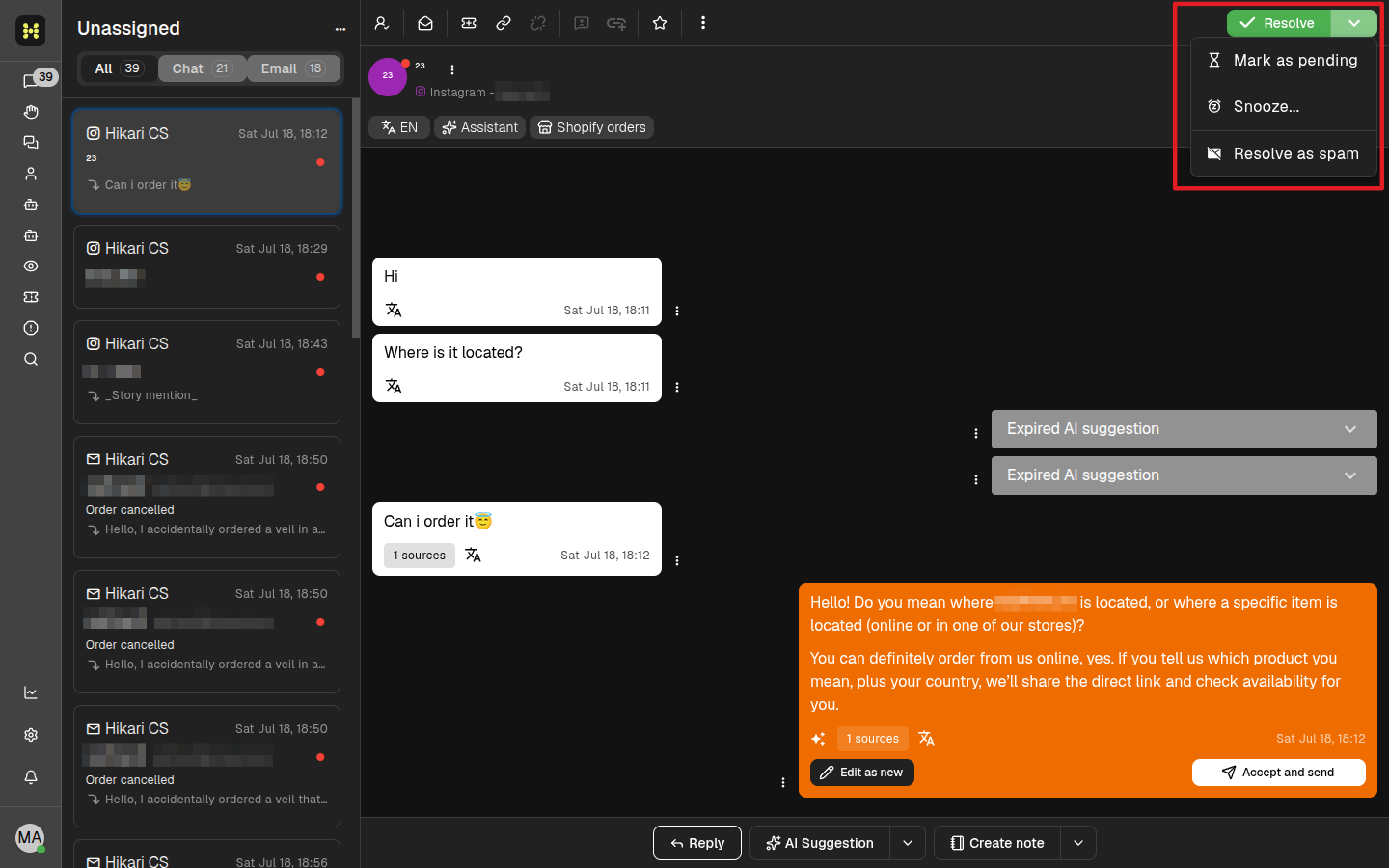Screen dimensions: 1389x868
Task: Switch to the Email 18 tab
Action: coord(293,68)
